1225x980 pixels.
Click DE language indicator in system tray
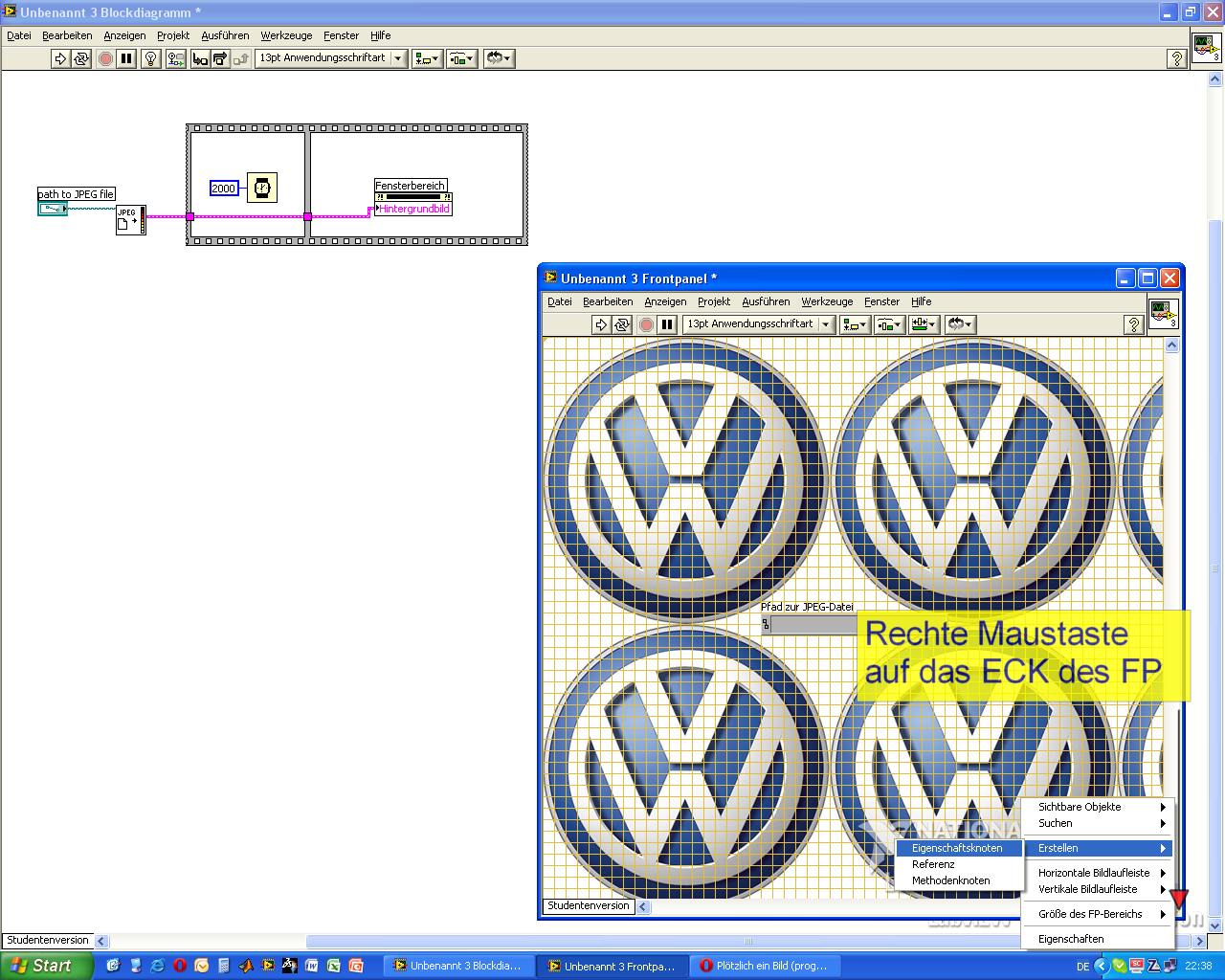[1082, 967]
